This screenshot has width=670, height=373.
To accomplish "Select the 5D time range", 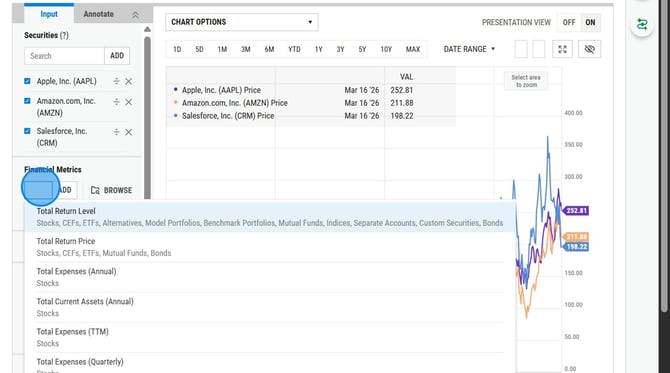I will click(x=199, y=49).
